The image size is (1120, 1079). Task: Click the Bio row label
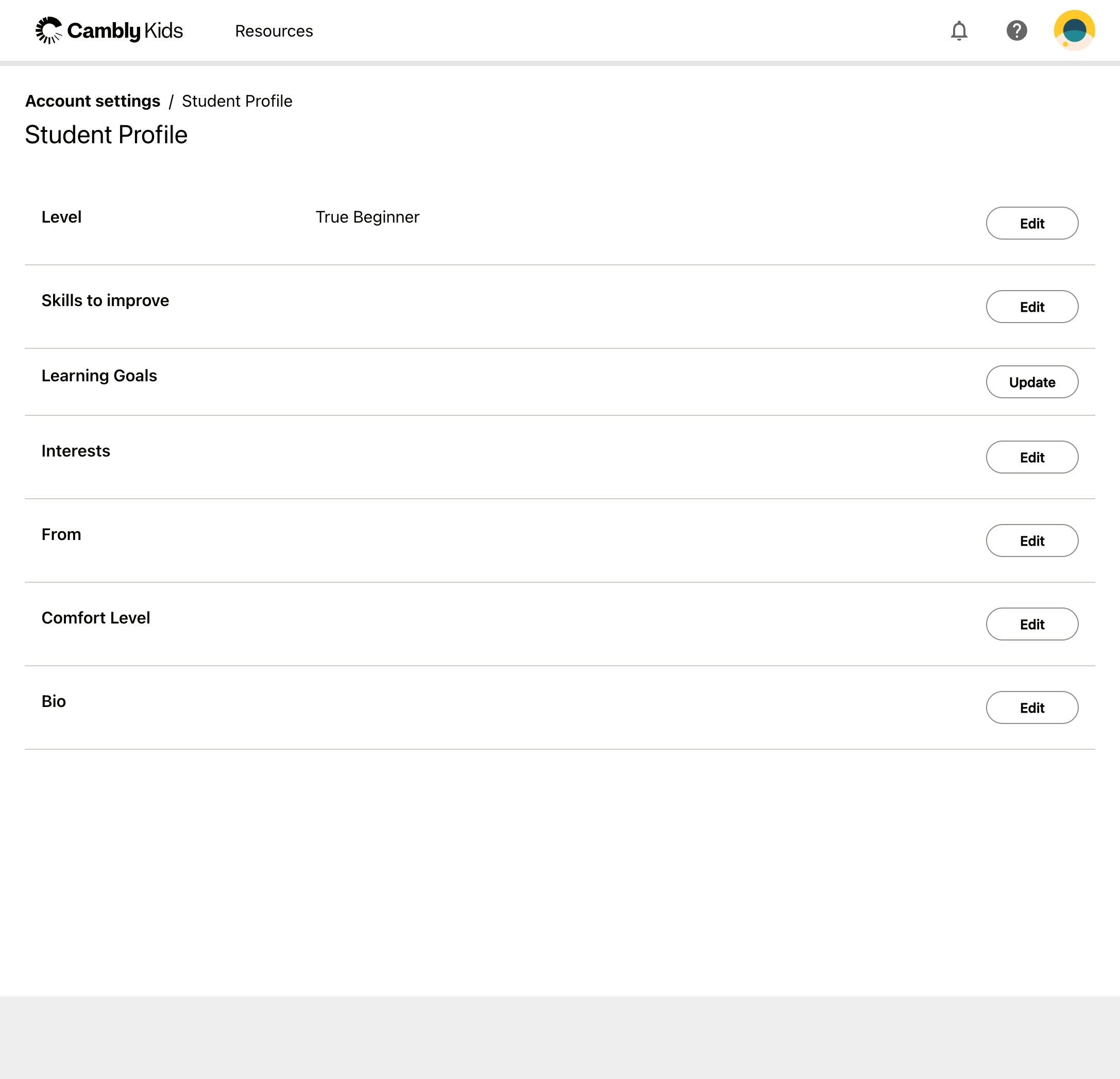(x=54, y=701)
